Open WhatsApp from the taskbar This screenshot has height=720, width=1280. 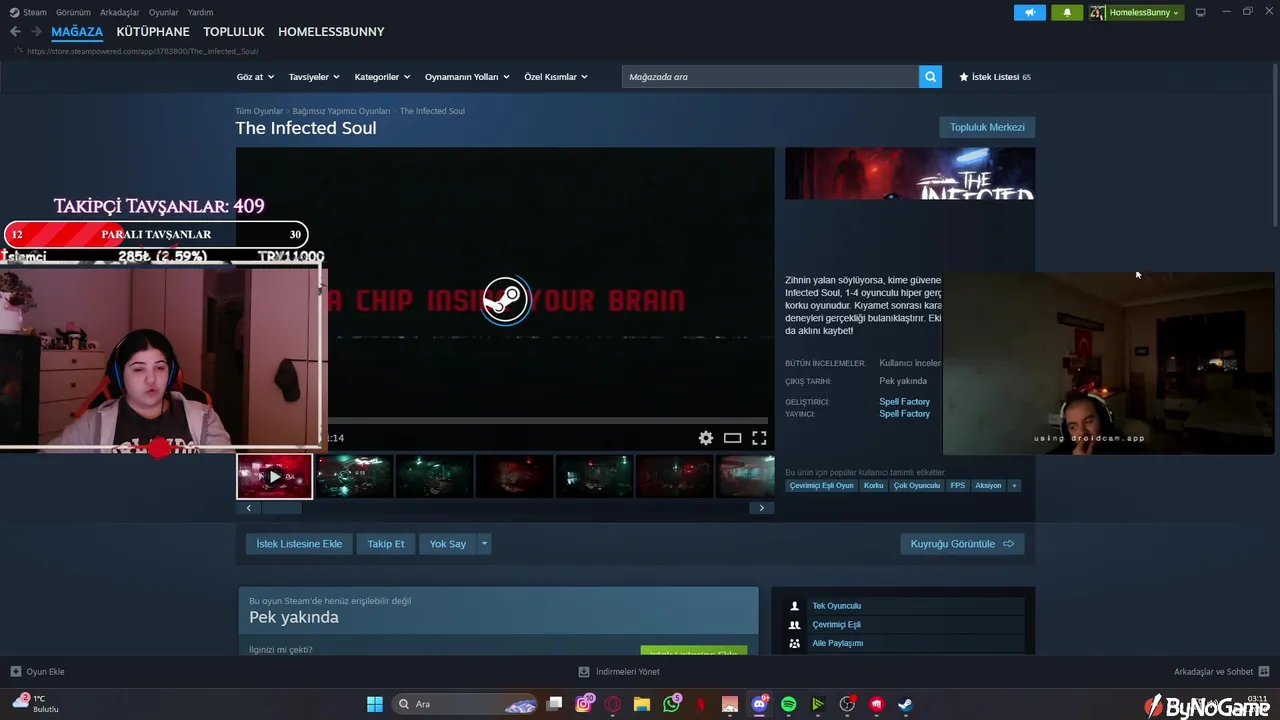tap(671, 704)
